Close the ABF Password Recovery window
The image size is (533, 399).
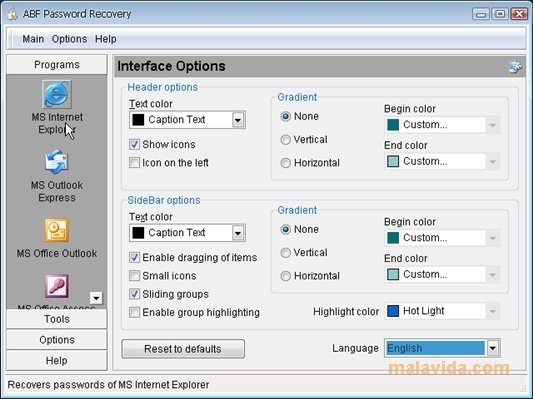point(519,14)
